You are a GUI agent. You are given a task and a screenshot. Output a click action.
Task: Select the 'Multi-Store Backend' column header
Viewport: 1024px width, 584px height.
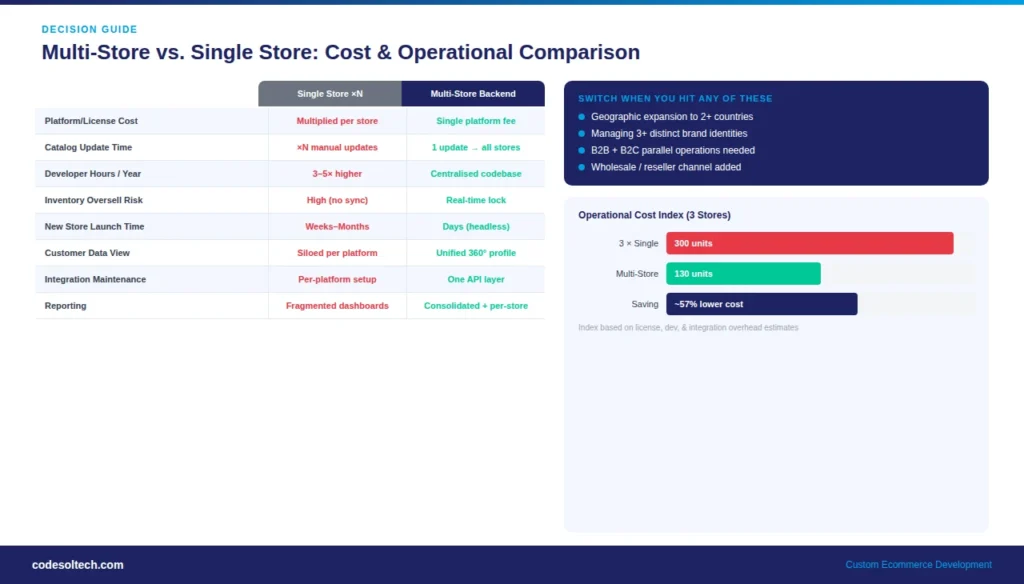(x=473, y=93)
